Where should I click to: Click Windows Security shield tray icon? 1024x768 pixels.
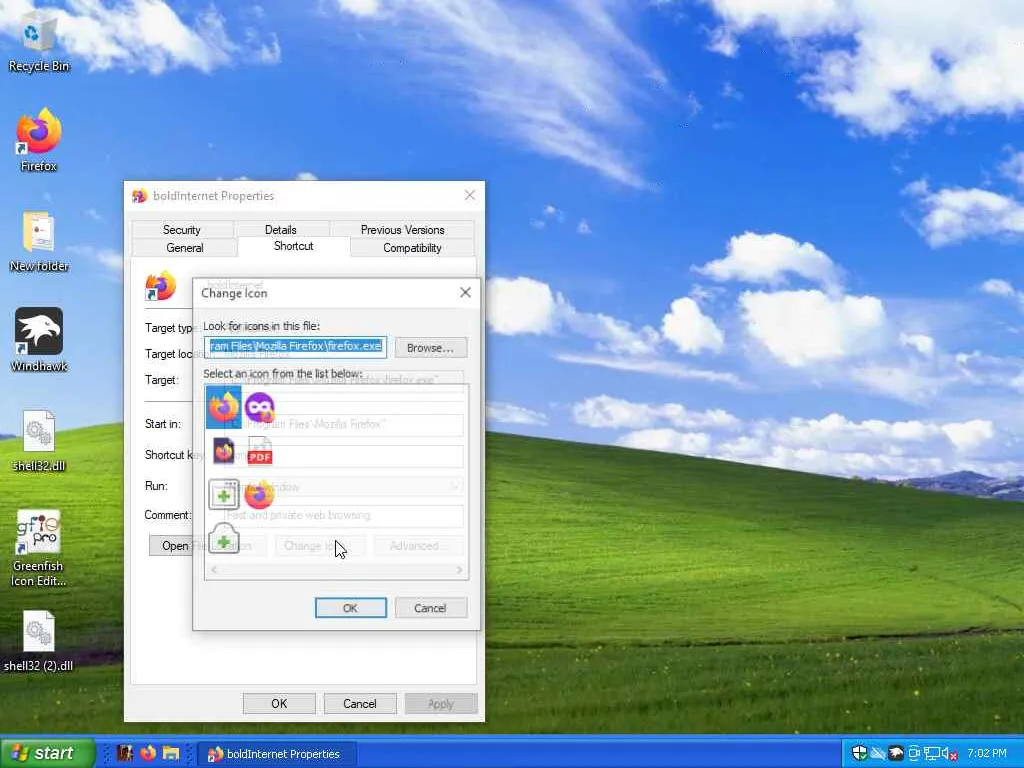tap(859, 753)
